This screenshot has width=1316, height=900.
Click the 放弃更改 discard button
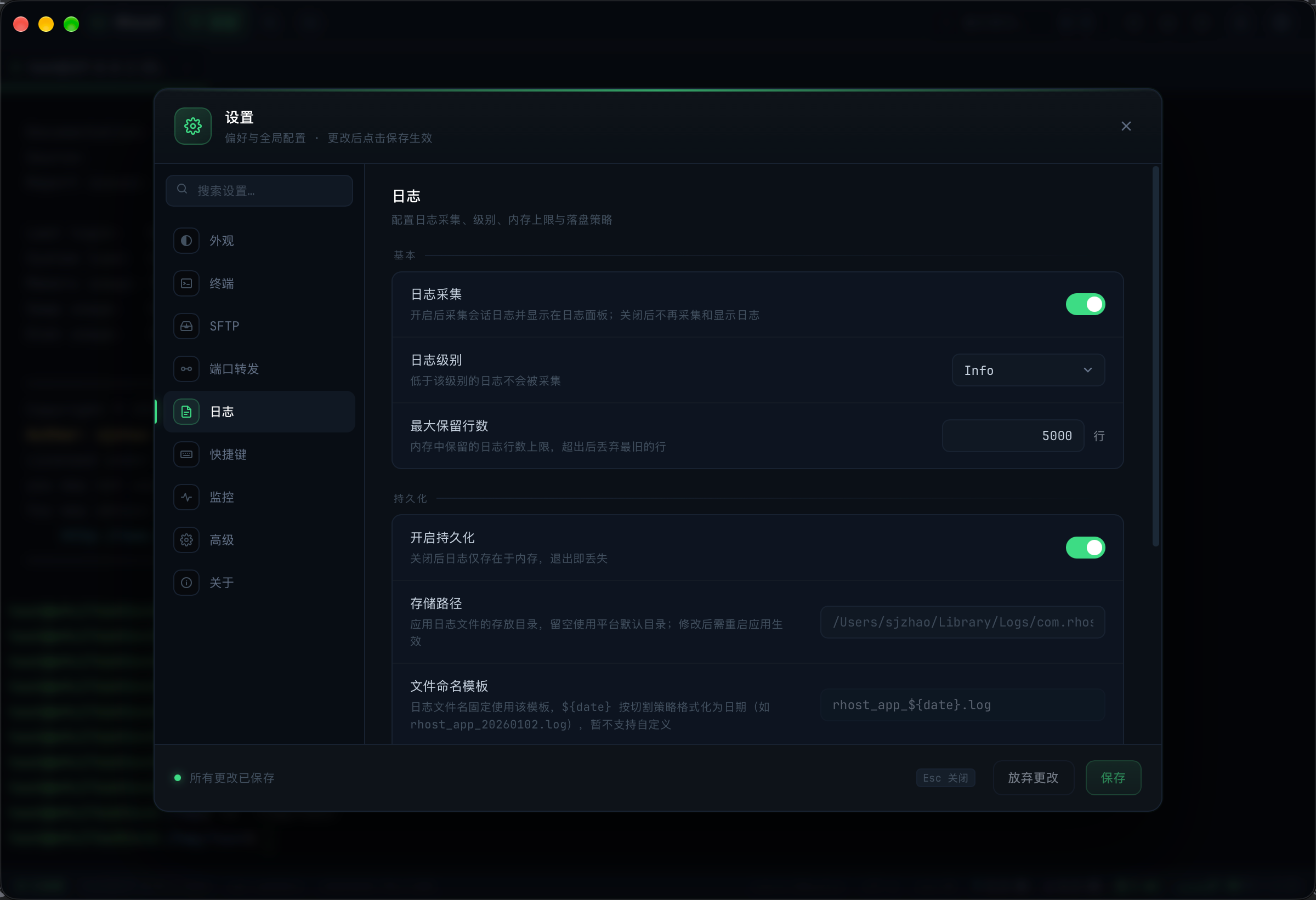point(1034,778)
